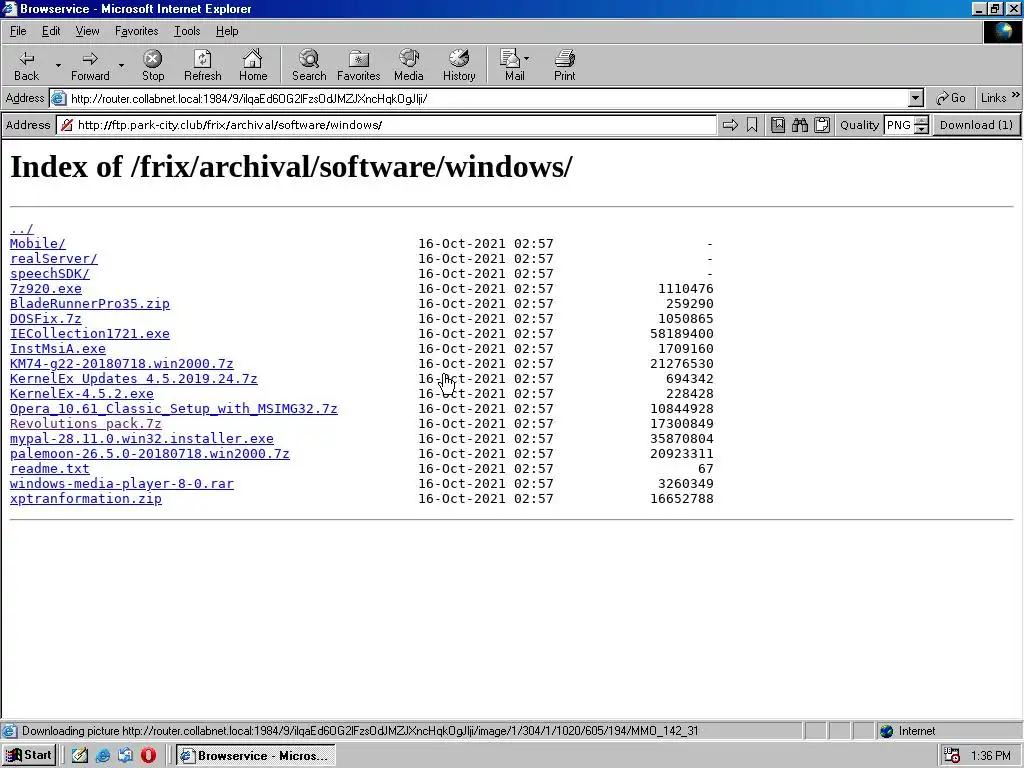The width and height of the screenshot is (1024, 768).
Task: Open Browservice bookmarks list icon
Action: click(x=778, y=125)
